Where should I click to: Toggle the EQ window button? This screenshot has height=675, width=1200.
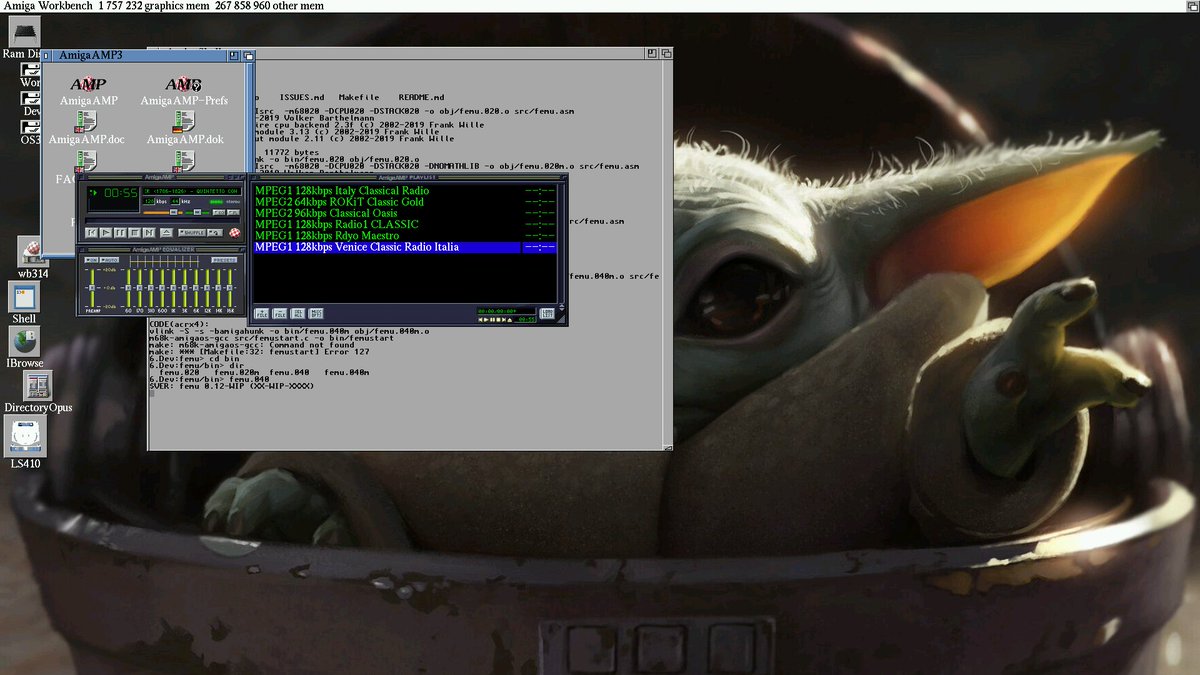(219, 212)
